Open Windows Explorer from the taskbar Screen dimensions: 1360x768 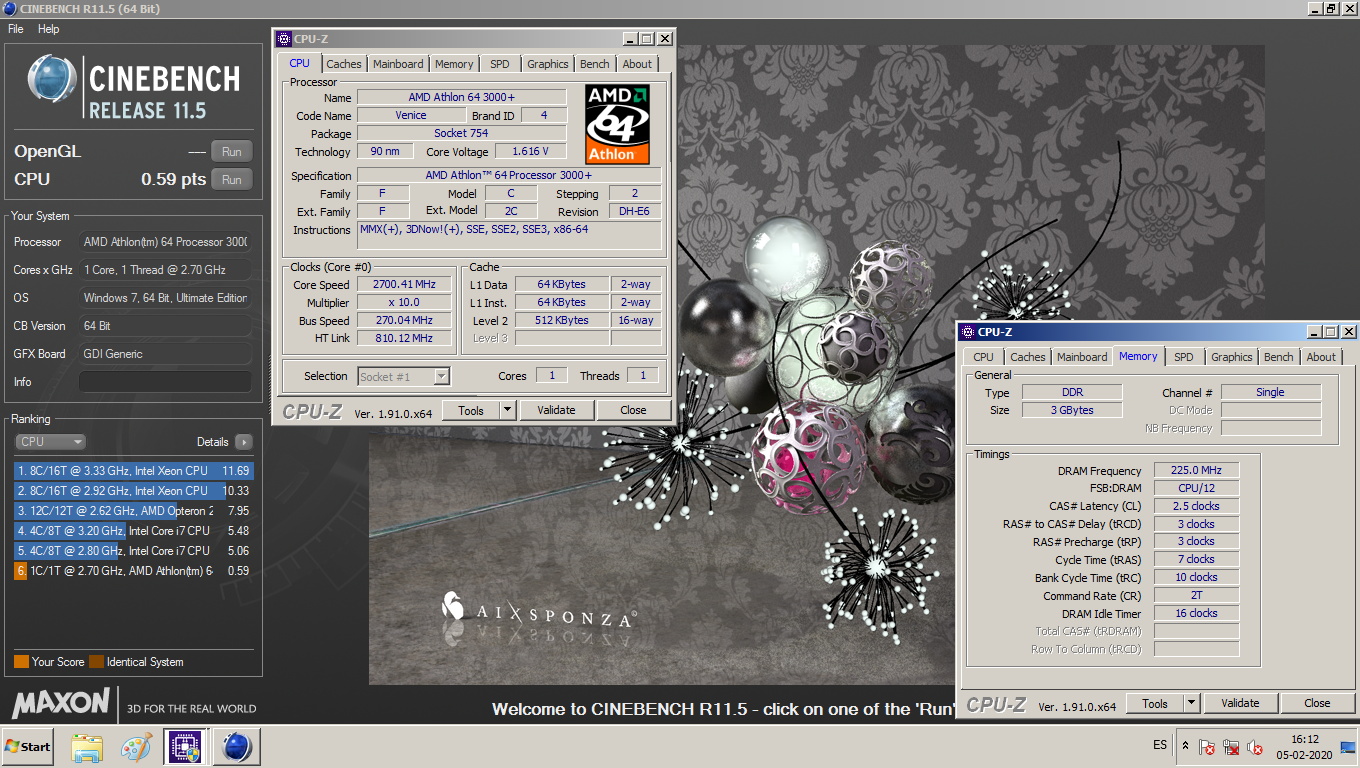[x=88, y=747]
